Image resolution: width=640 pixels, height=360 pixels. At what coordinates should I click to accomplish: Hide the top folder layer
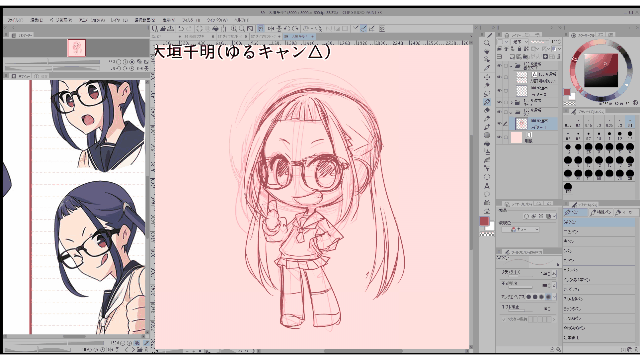499,66
